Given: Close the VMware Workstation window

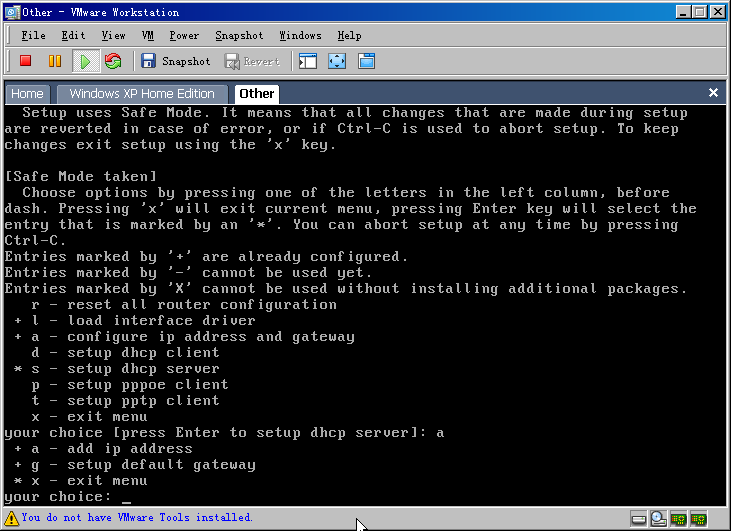Looking at the screenshot, I should (x=717, y=12).
